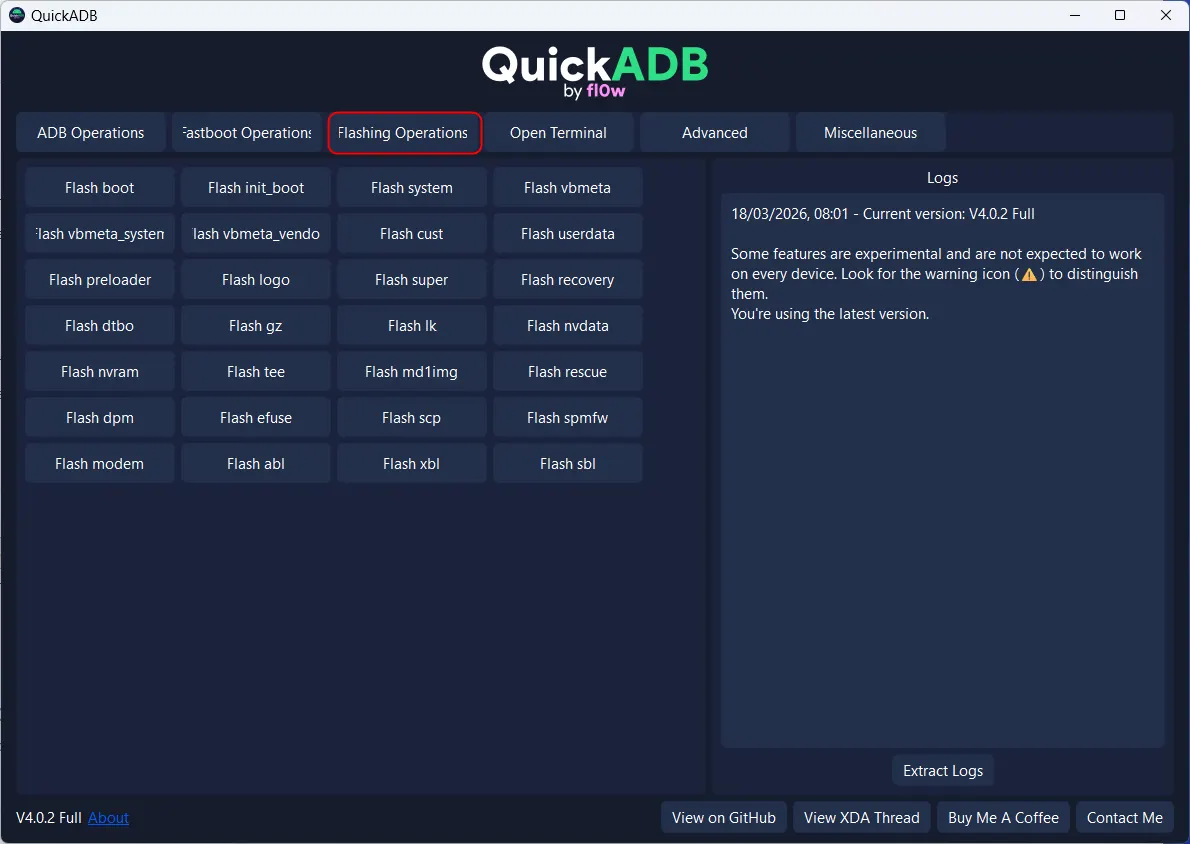Image resolution: width=1190 pixels, height=844 pixels.
Task: Click Flash recovery button
Action: tap(567, 280)
